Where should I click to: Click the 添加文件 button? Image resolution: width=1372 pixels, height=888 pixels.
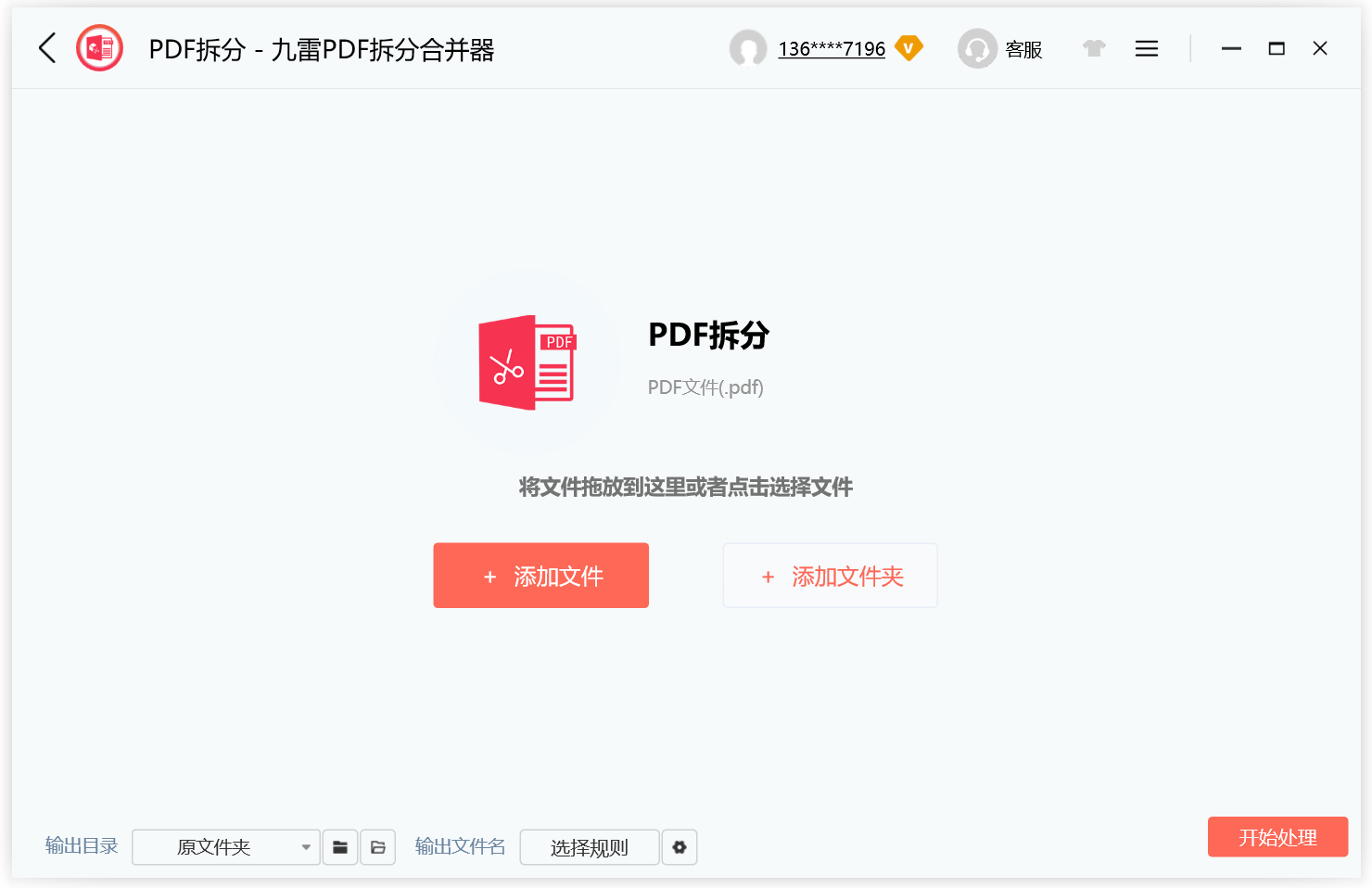541,576
